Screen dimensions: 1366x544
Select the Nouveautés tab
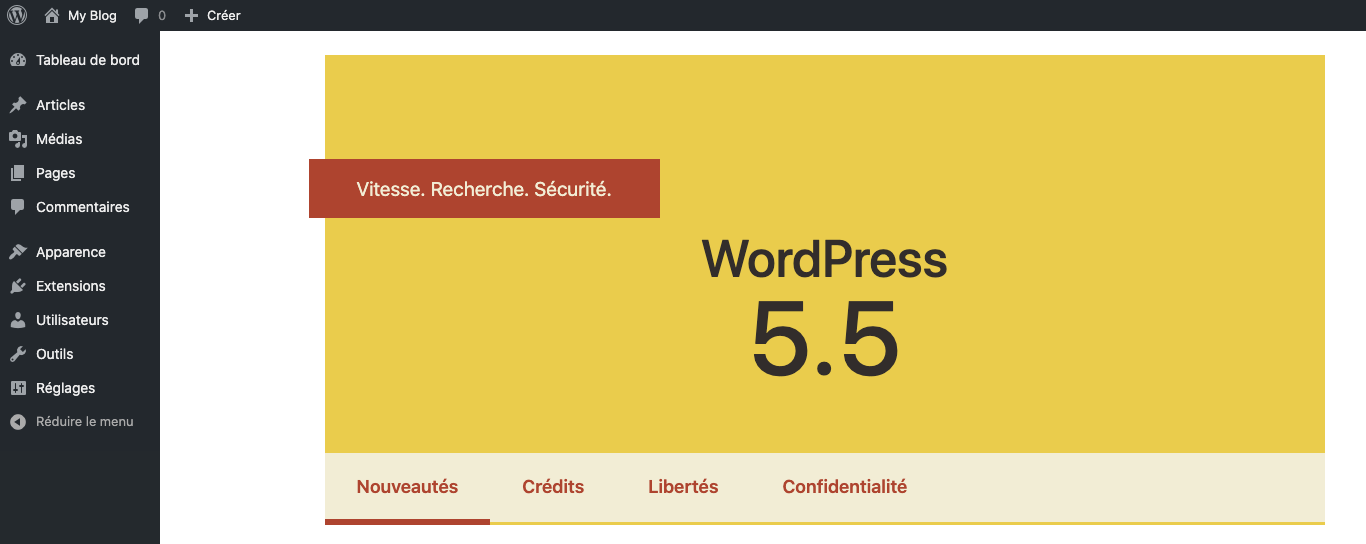[x=407, y=488]
